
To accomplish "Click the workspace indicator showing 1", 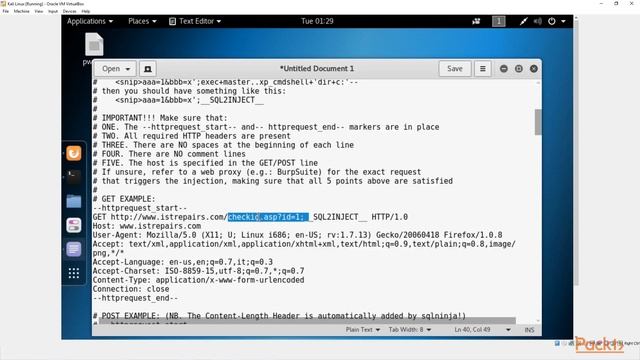I will pyautogui.click(x=498, y=21).
